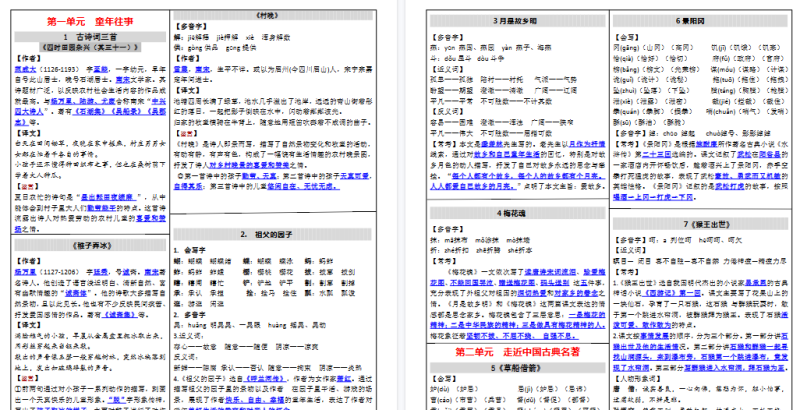Viewport: 800px width, 410px height.
Task: Click the 2. 祖父的园子 section heading
Action: pos(273,235)
